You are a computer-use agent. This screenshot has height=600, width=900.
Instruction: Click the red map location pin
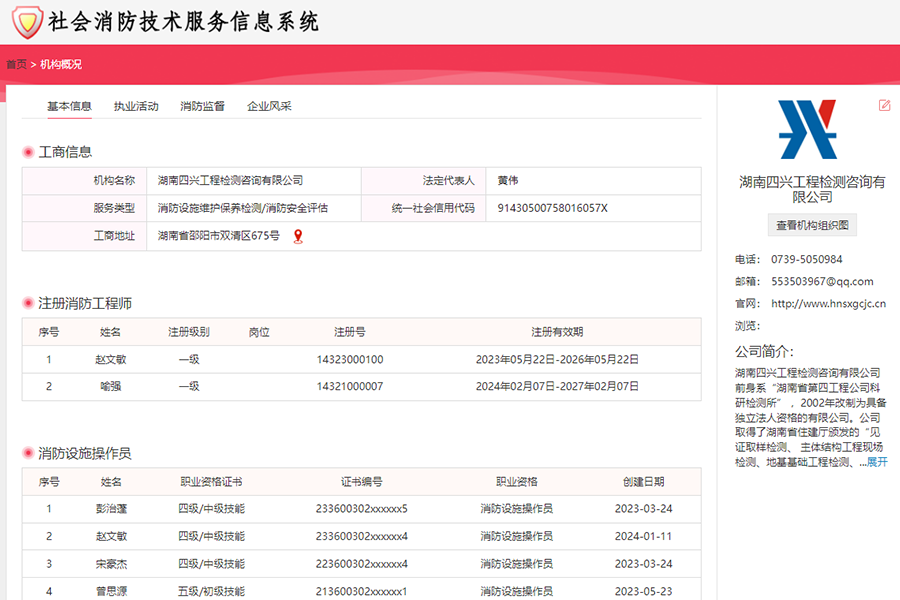coord(297,236)
